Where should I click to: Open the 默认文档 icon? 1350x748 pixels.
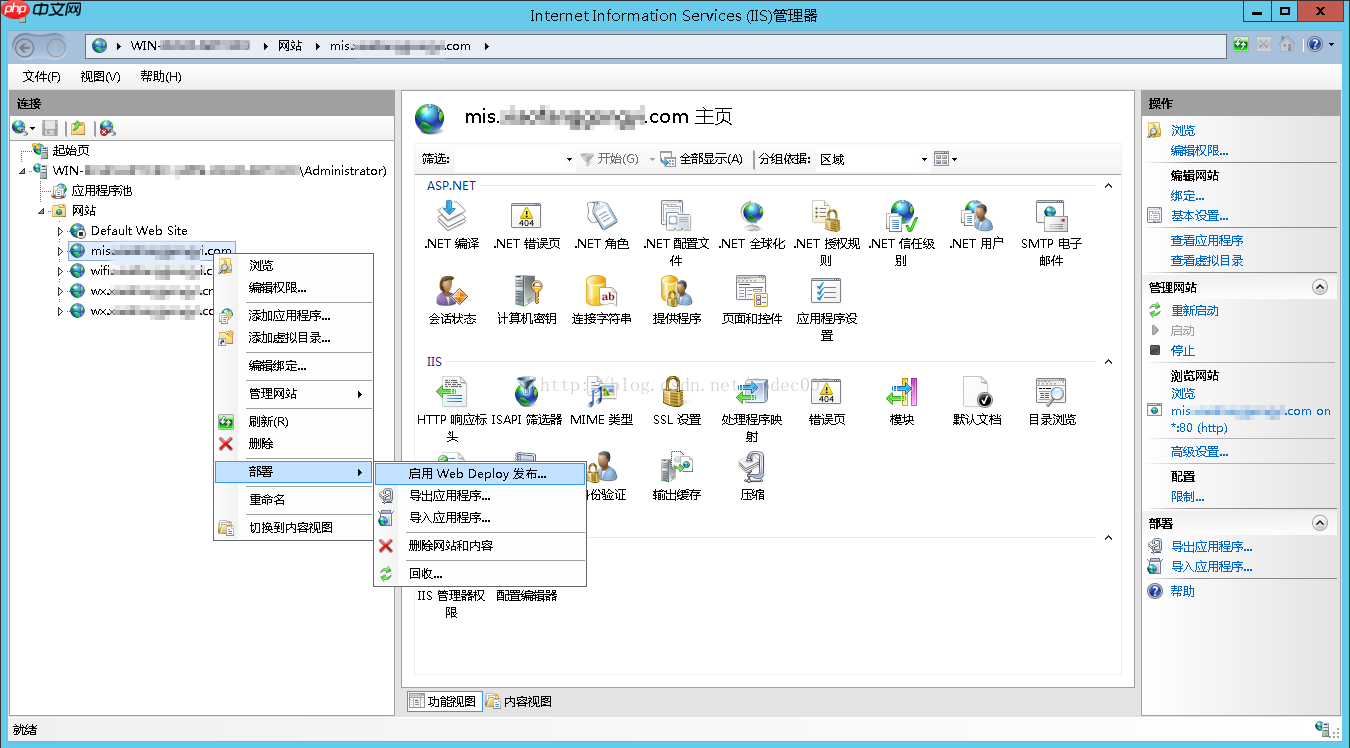pyautogui.click(x=976, y=394)
